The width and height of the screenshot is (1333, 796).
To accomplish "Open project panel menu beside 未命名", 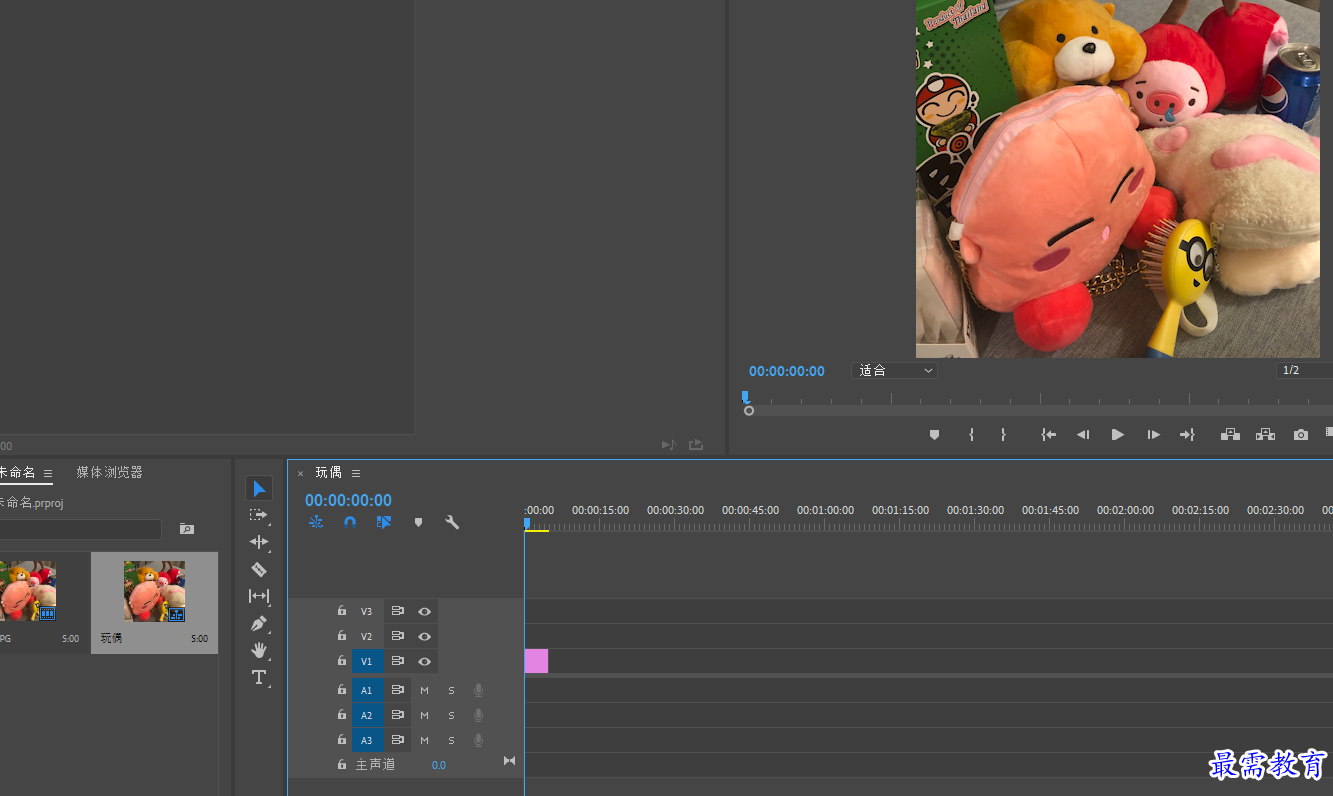I will pos(47,473).
